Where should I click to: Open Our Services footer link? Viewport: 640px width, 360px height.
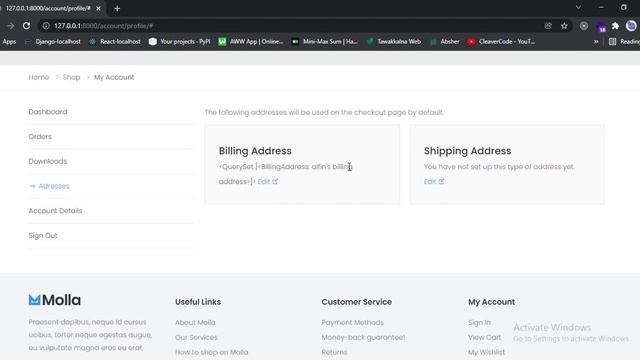pos(196,338)
